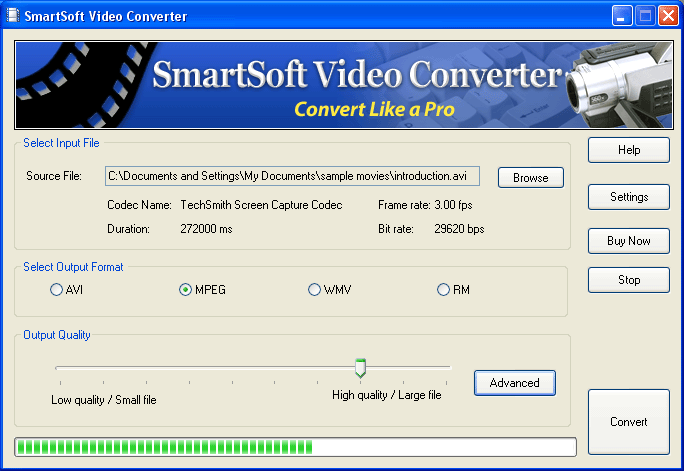The image size is (684, 471).
Task: Click the '3.00 fps' frame rate value
Action: pyautogui.click(x=453, y=205)
